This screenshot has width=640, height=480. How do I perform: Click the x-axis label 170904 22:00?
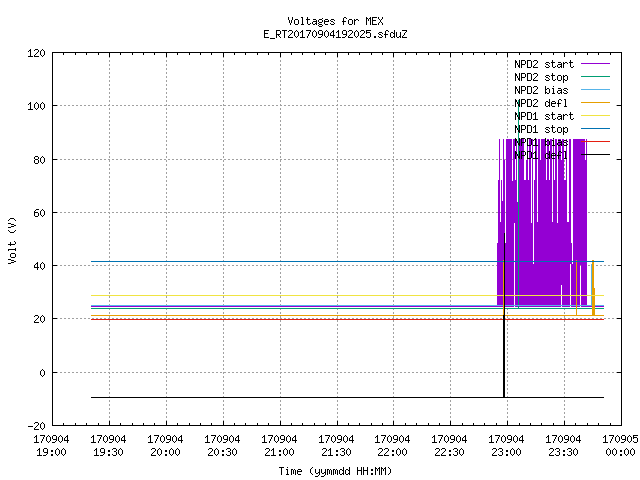tap(392, 446)
